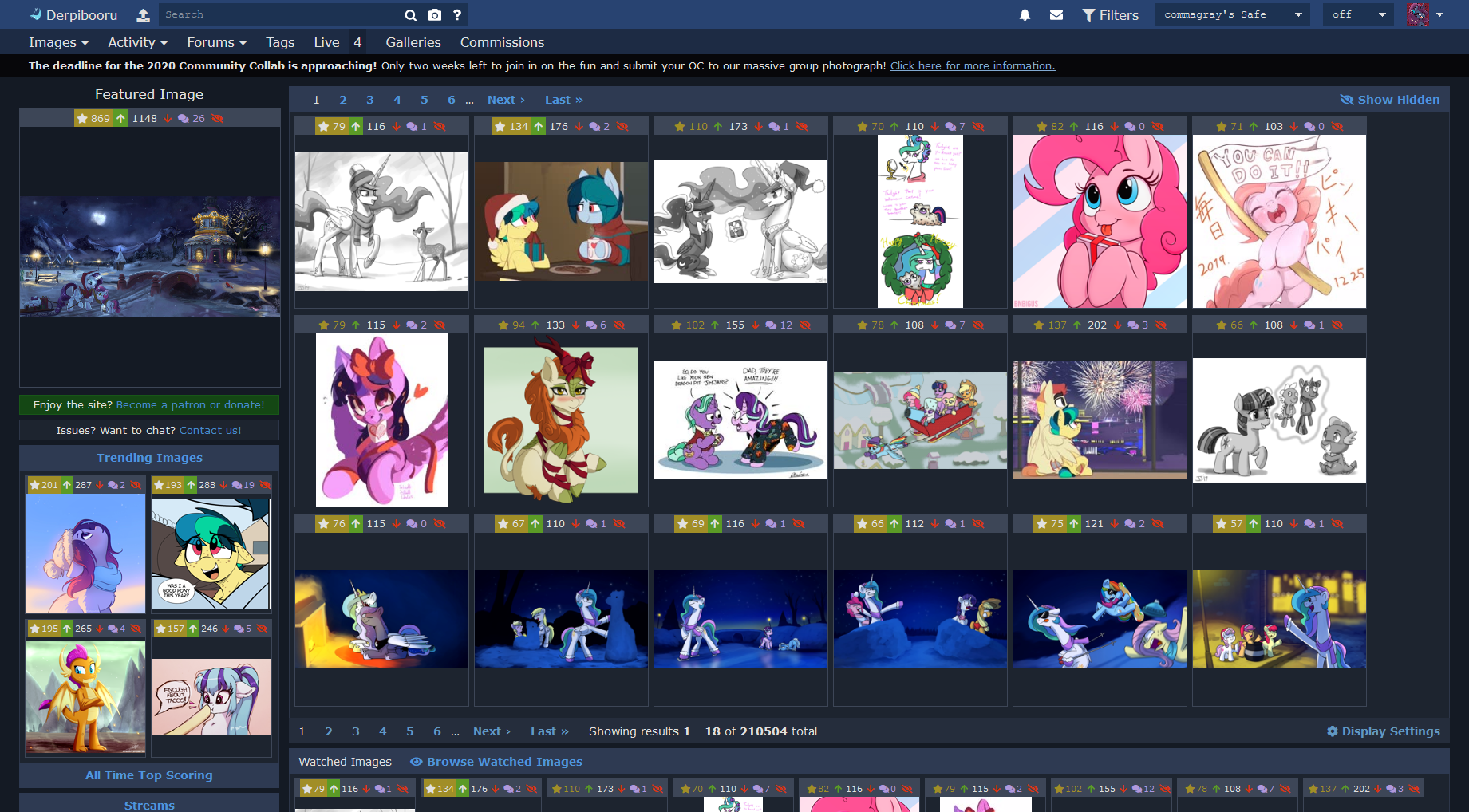Hide the You Can Do It image scoring 103
Viewport: 1469px width, 812px height.
pyautogui.click(x=1337, y=126)
